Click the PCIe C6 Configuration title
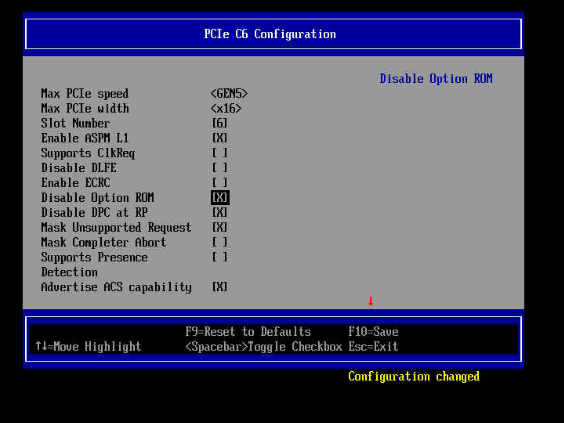 (270, 34)
